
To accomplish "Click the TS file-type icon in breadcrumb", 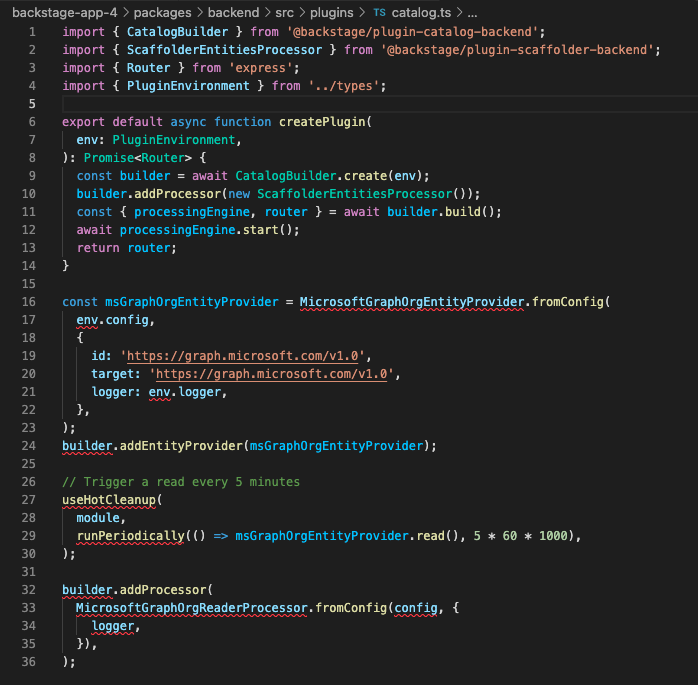I will click(x=379, y=12).
